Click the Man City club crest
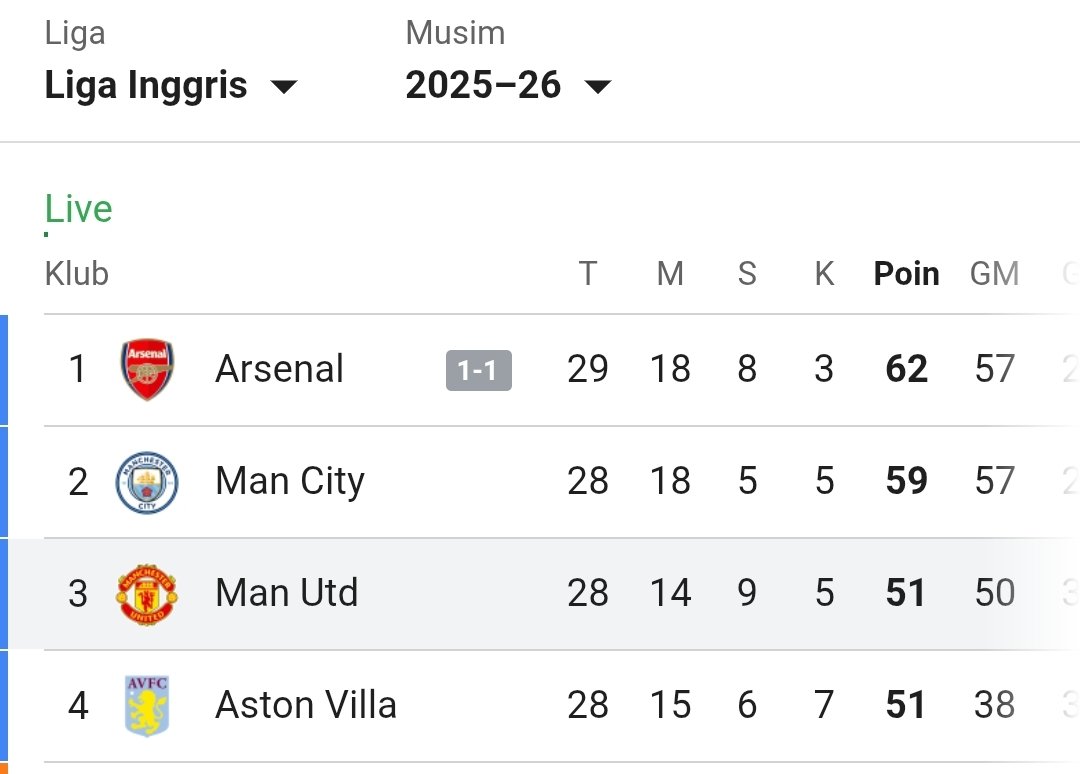This screenshot has height=774, width=1080. [147, 482]
